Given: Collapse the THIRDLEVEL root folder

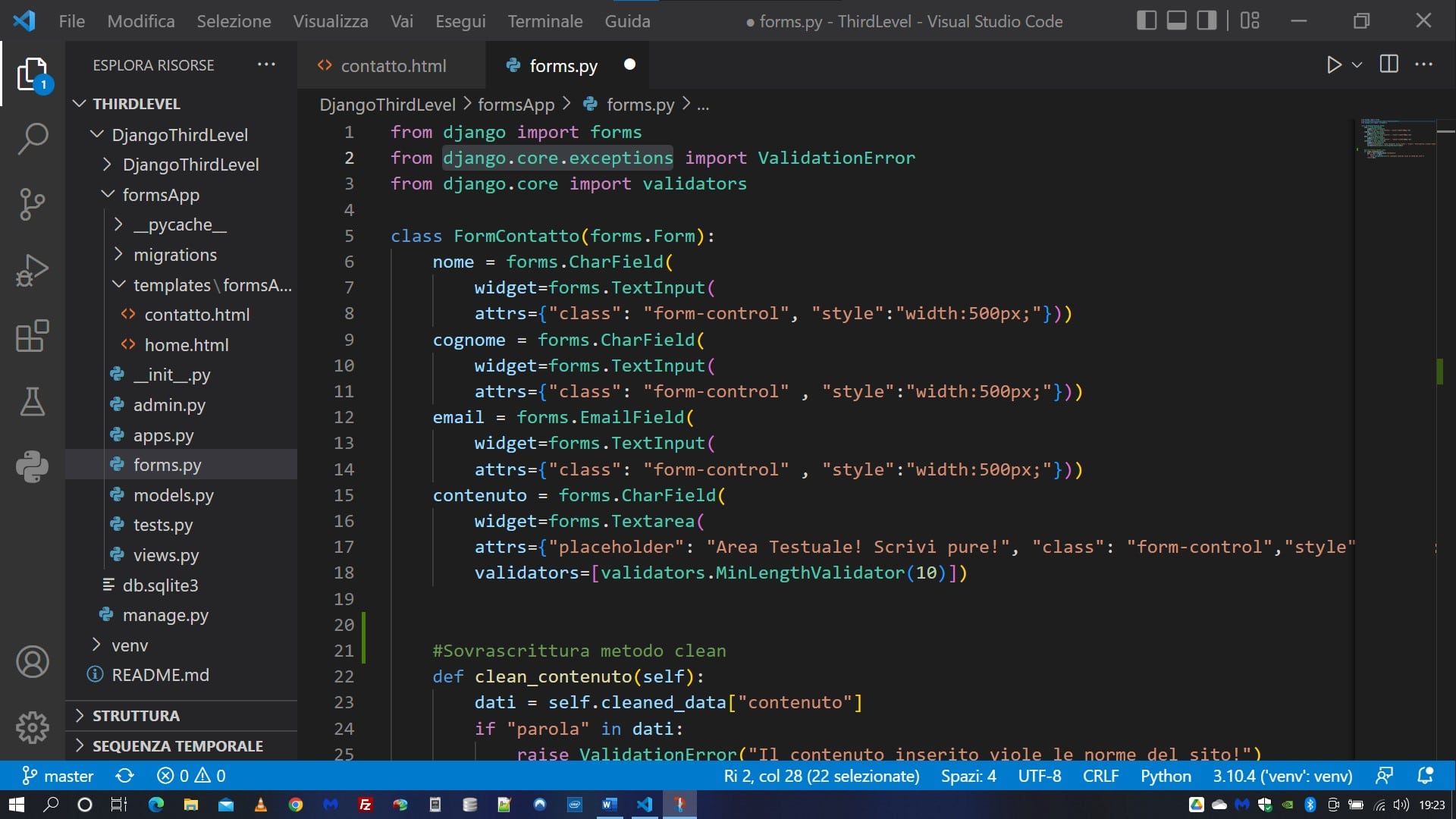Looking at the screenshot, I should pyautogui.click(x=80, y=104).
